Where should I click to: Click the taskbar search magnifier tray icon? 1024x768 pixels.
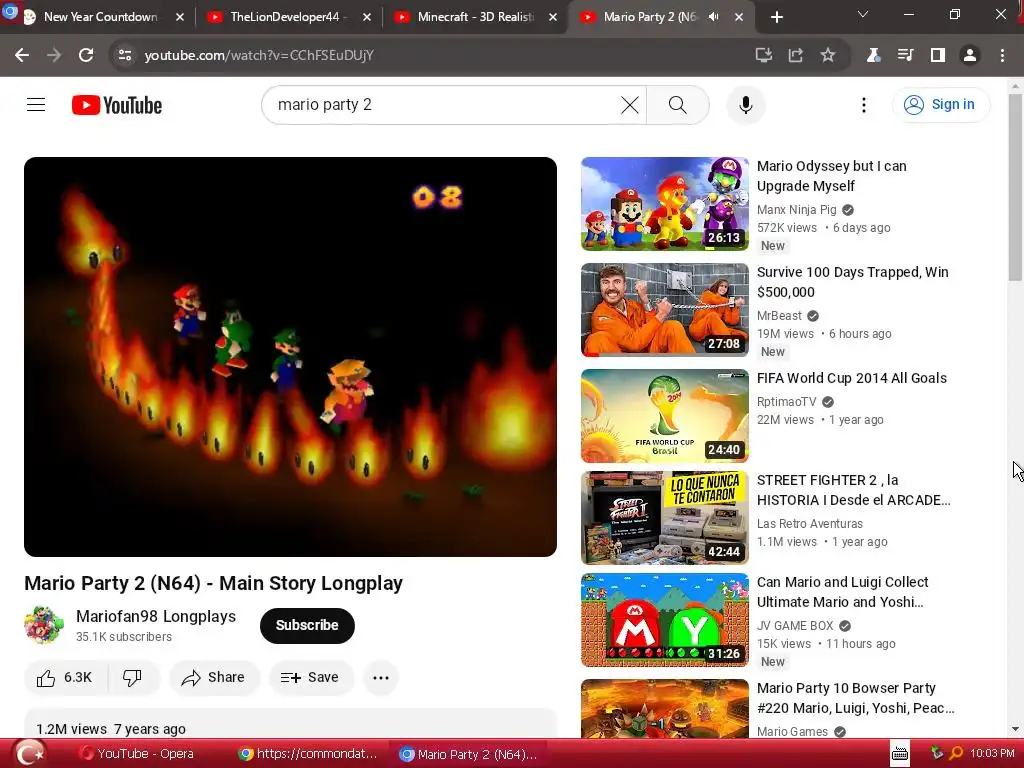point(955,754)
